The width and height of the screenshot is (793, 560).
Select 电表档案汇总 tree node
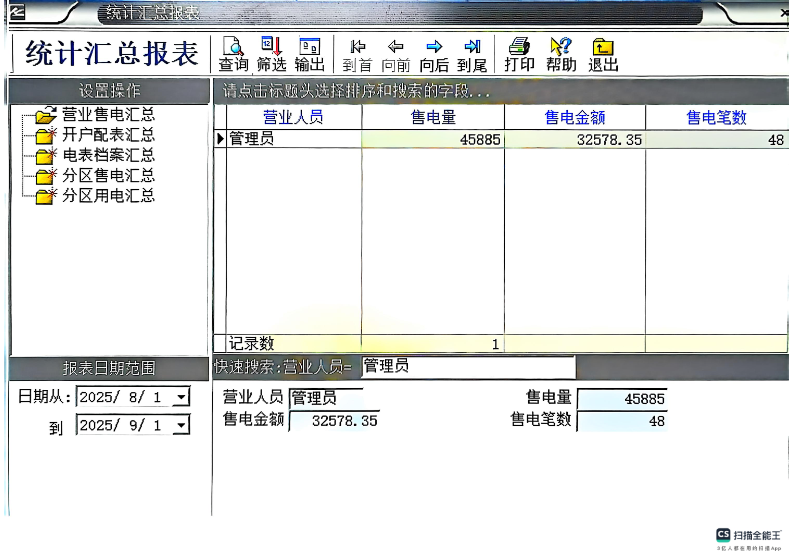click(x=108, y=155)
